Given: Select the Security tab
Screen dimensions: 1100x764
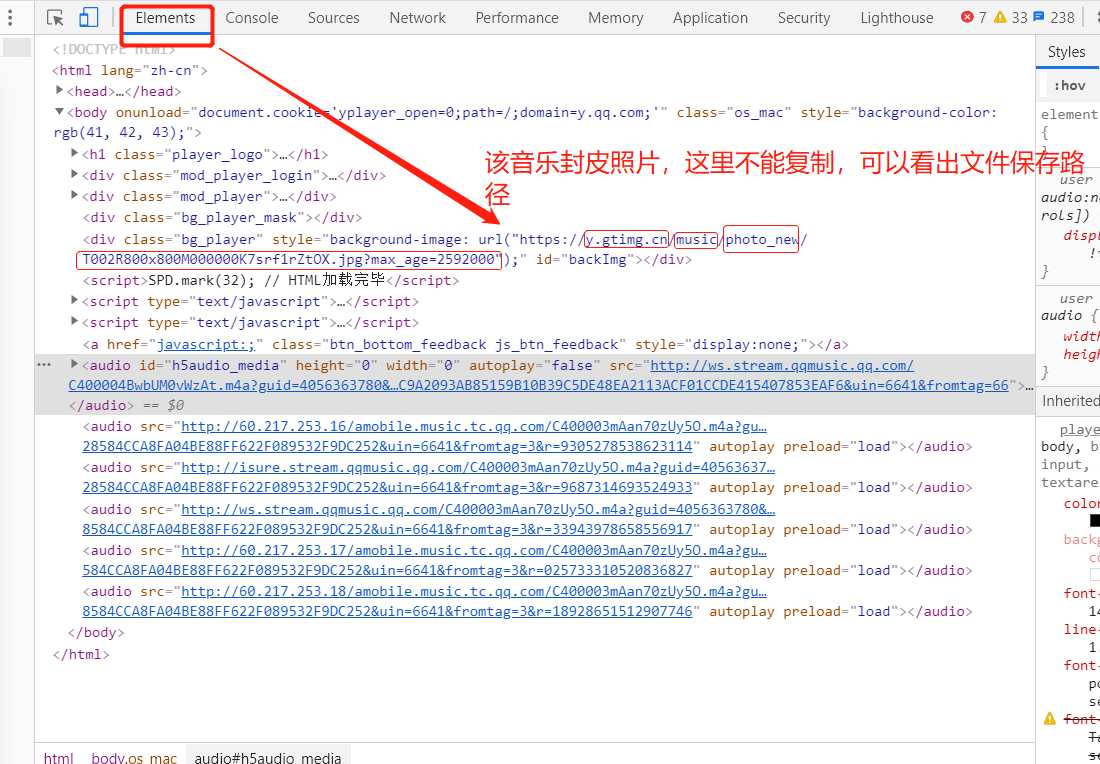Looking at the screenshot, I should (803, 18).
